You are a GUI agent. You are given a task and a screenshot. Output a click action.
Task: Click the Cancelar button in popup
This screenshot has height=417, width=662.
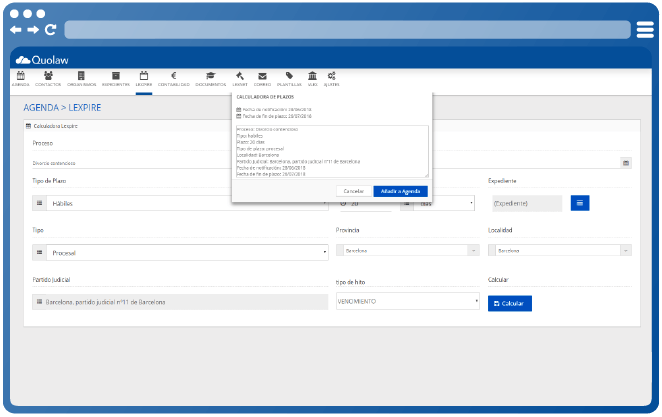[x=354, y=191]
